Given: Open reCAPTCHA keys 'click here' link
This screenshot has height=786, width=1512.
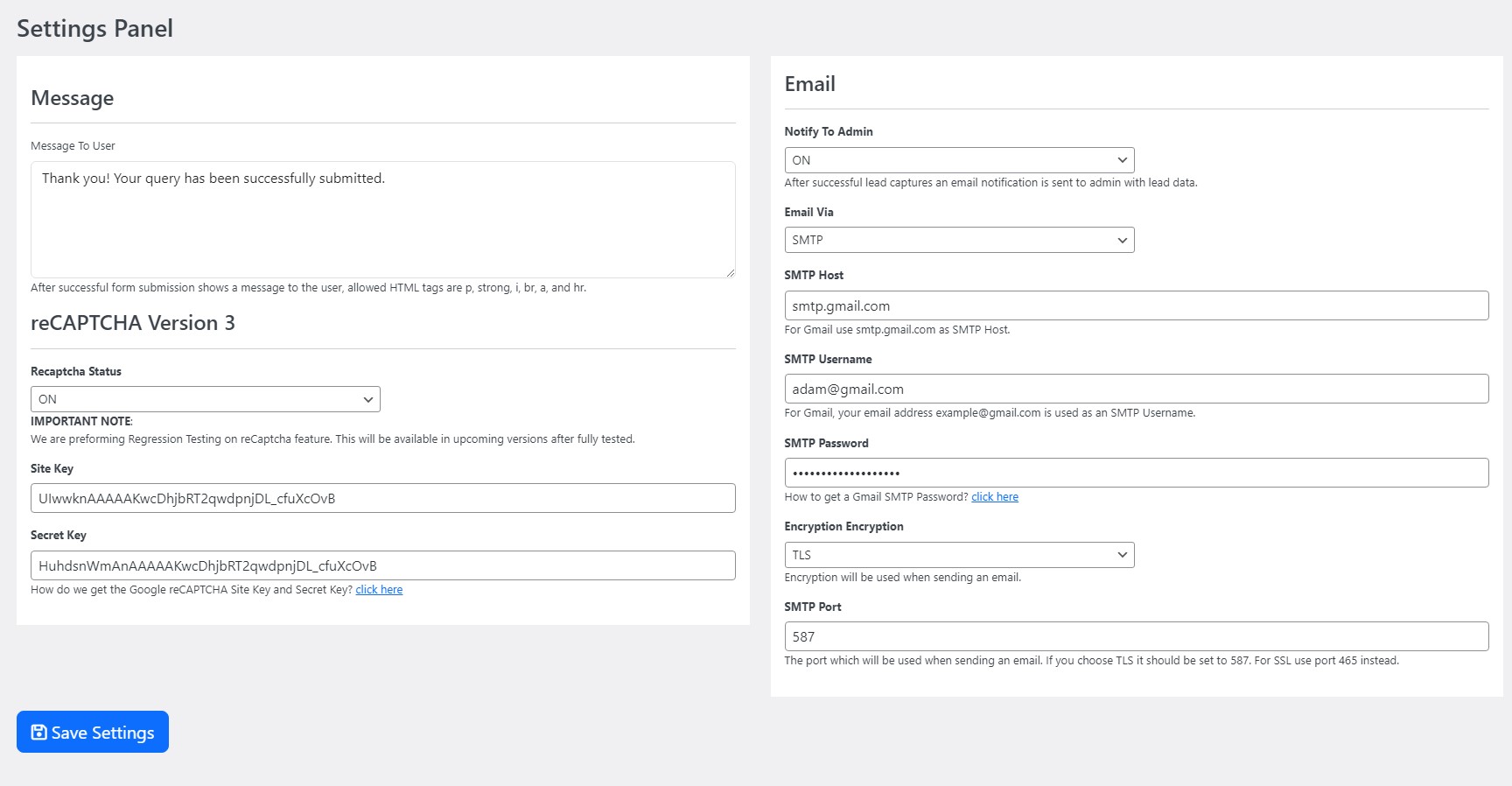Looking at the screenshot, I should coord(379,590).
